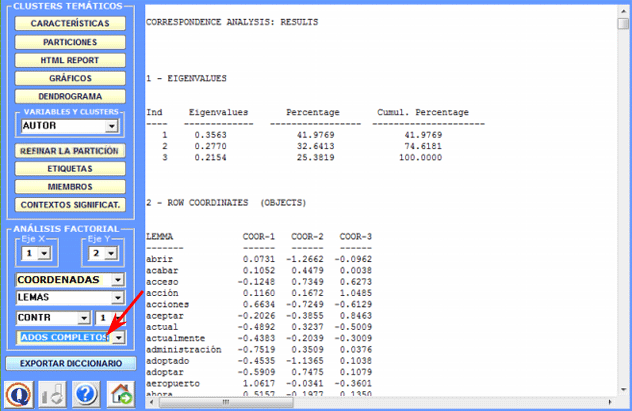Click value -1.2662 in the abrir row
Viewport: 632px width, 411px height.
[305, 259]
